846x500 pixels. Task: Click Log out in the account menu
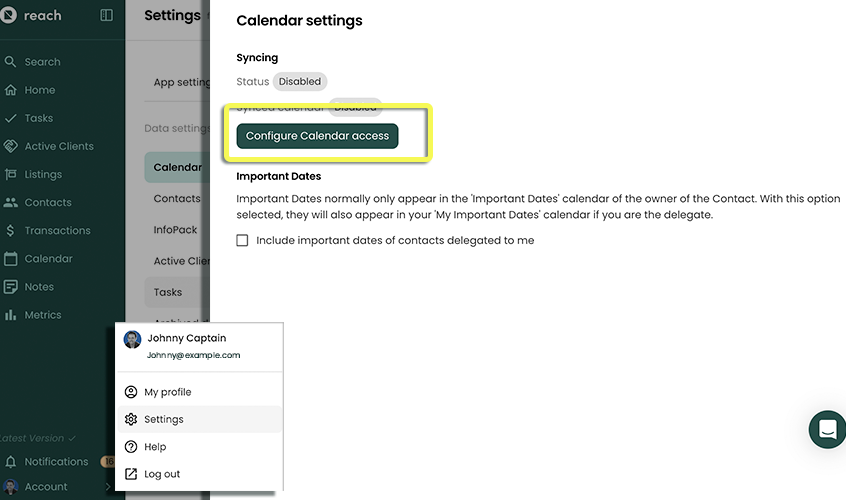(x=162, y=474)
